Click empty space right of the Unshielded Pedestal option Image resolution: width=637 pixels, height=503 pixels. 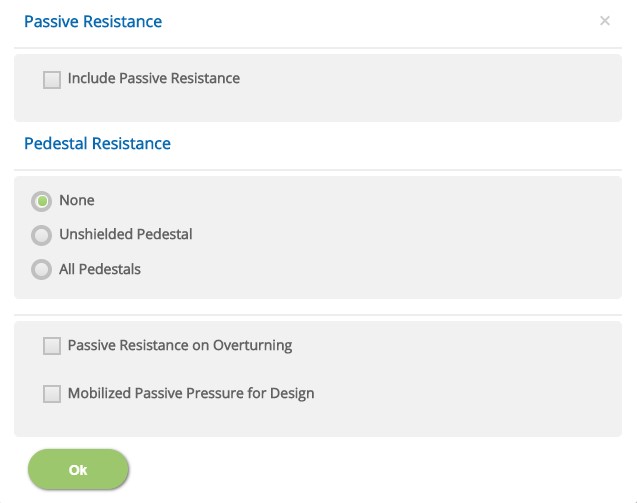(x=400, y=235)
